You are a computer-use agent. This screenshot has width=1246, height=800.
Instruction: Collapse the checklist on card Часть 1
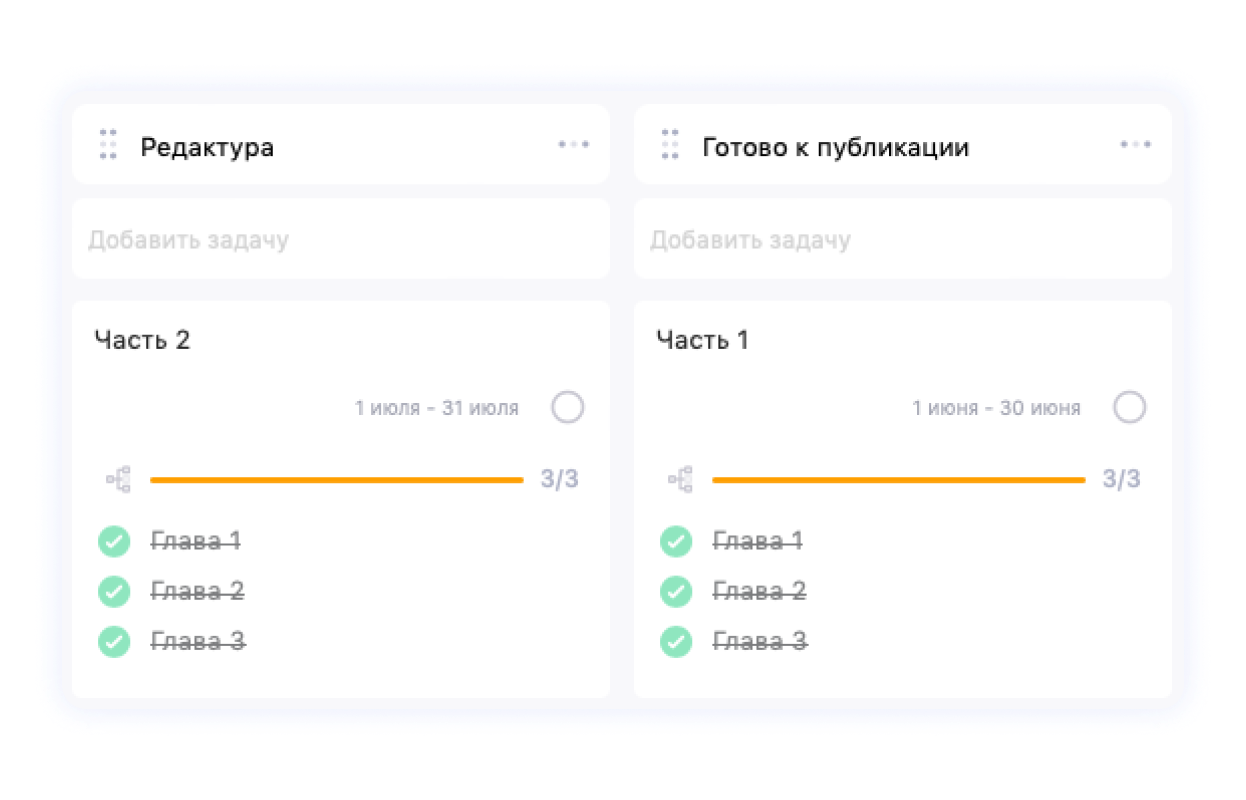(679, 478)
